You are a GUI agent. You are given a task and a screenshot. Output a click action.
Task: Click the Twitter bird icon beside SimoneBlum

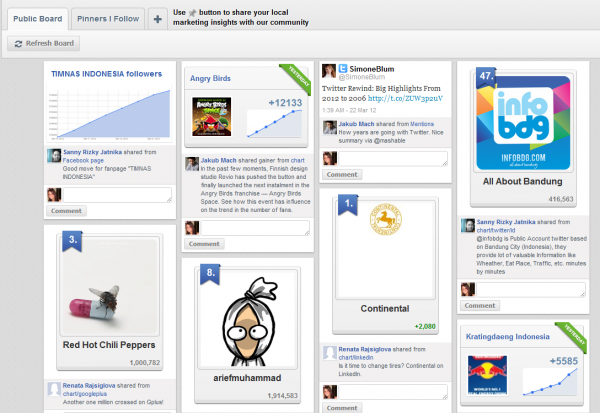point(343,69)
